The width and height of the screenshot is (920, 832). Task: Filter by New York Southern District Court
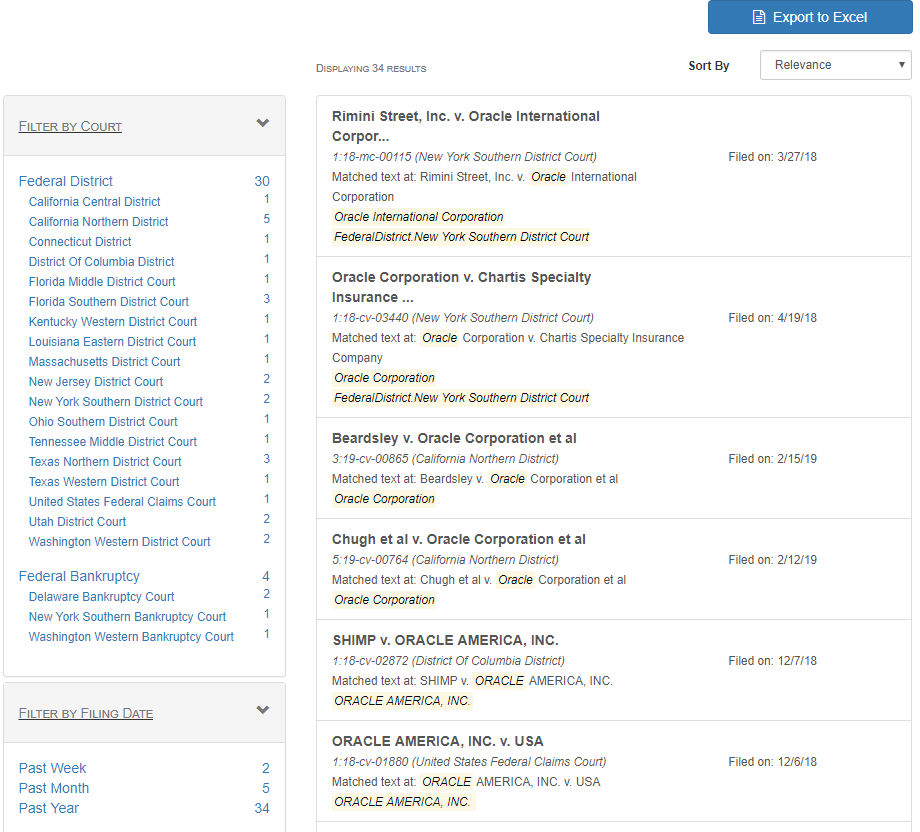coord(115,402)
